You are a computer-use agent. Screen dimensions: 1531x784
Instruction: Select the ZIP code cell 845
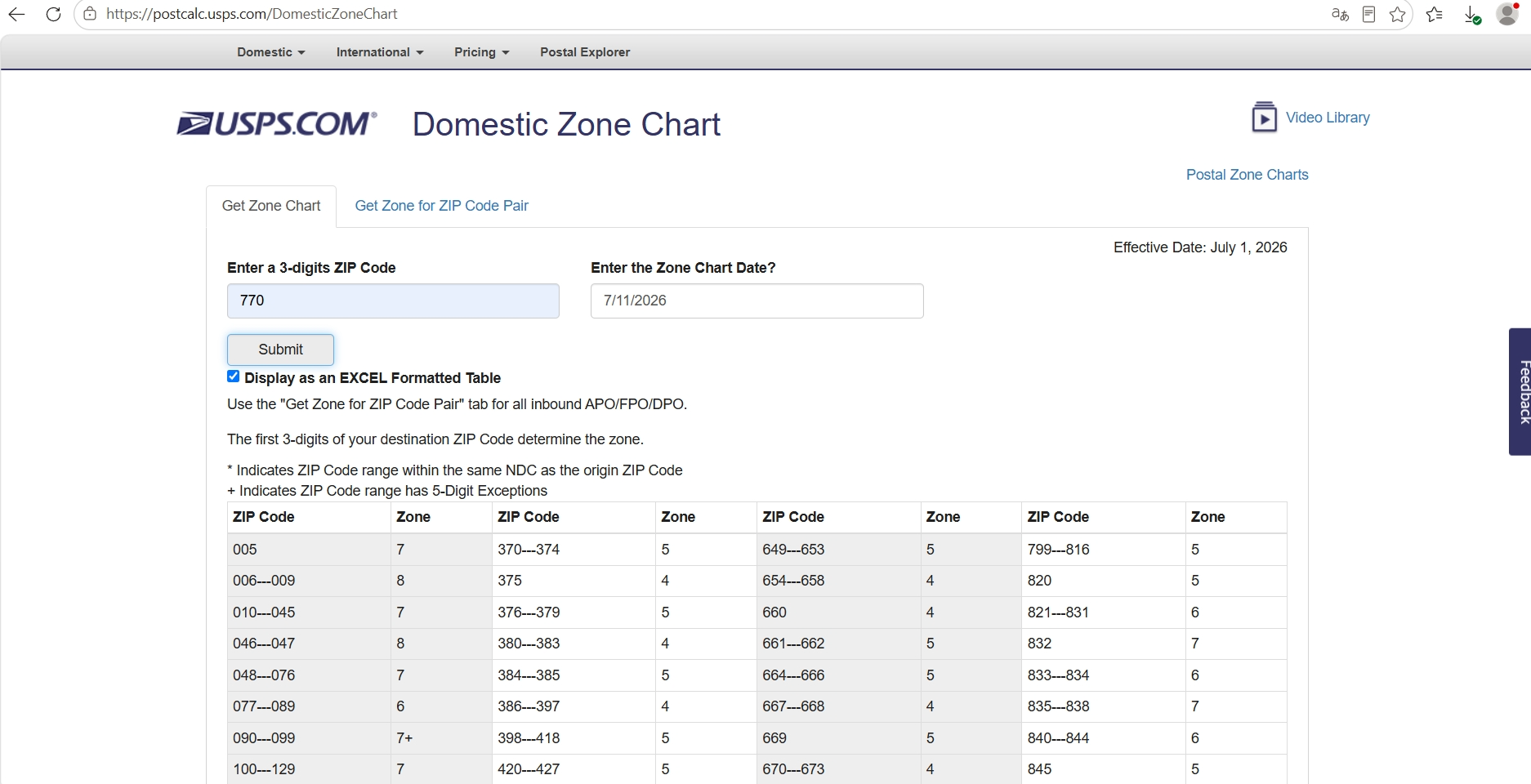(x=1103, y=769)
